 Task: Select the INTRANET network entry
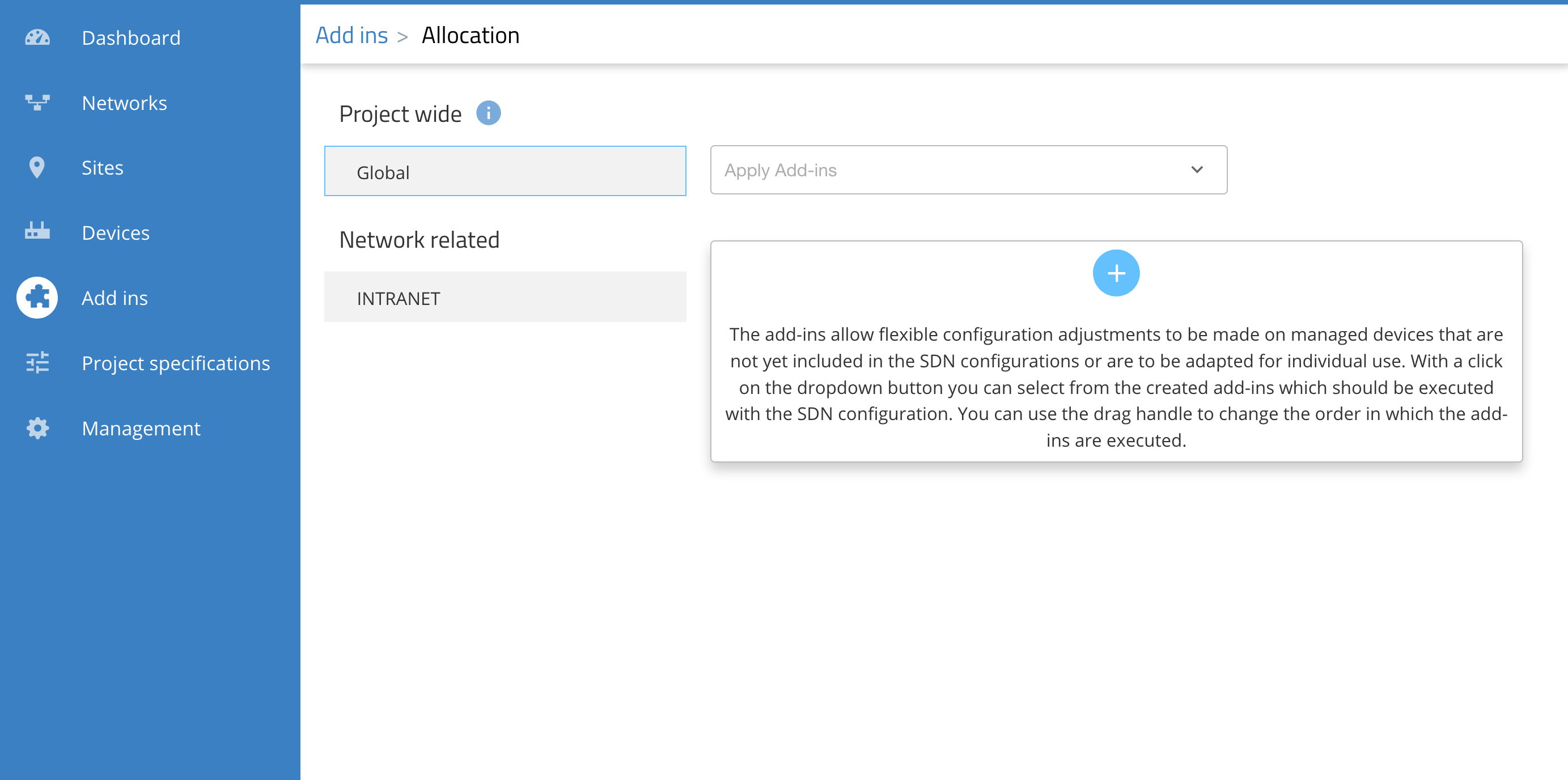(x=505, y=298)
